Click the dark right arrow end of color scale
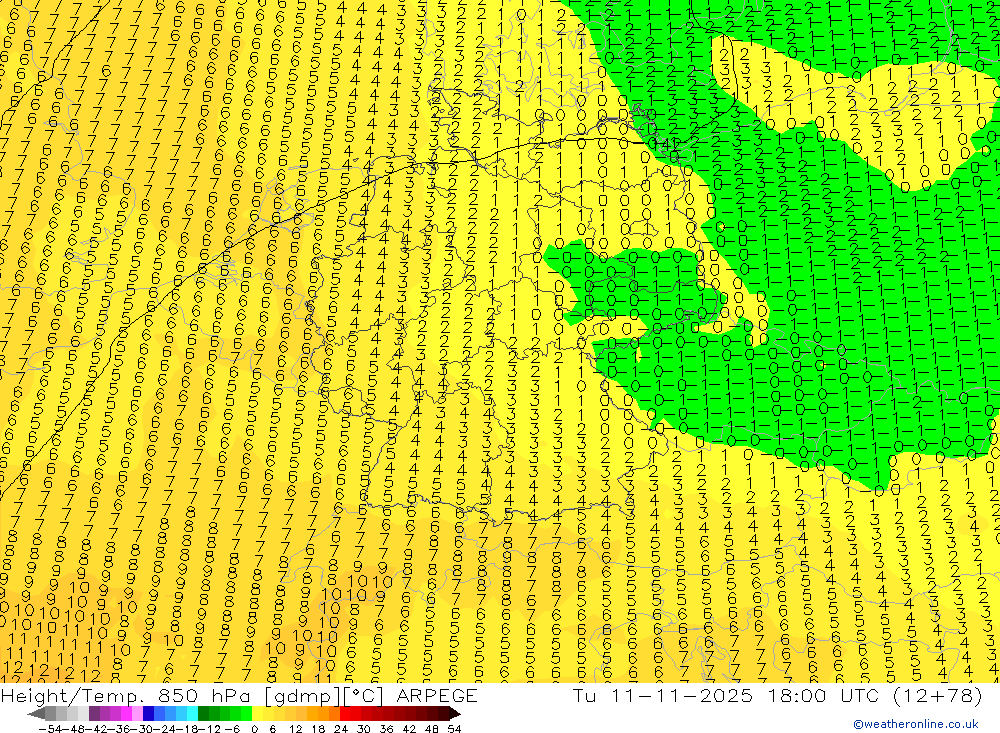The image size is (1000, 733). point(453,714)
